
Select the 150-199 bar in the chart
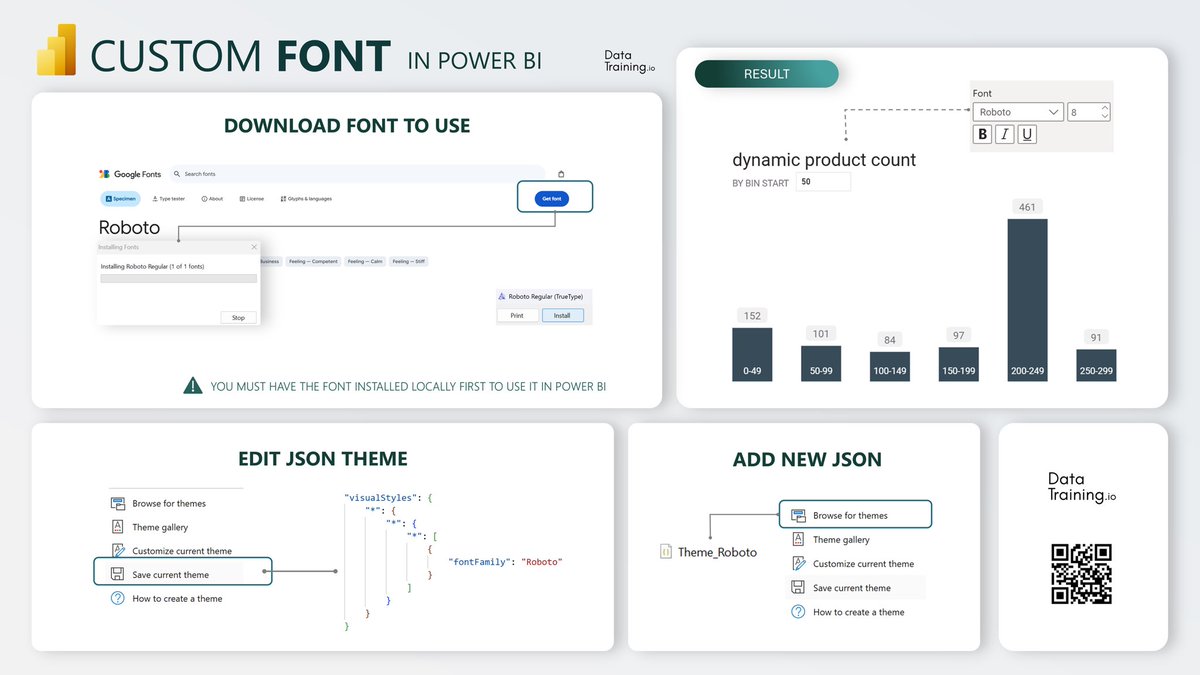(x=959, y=364)
